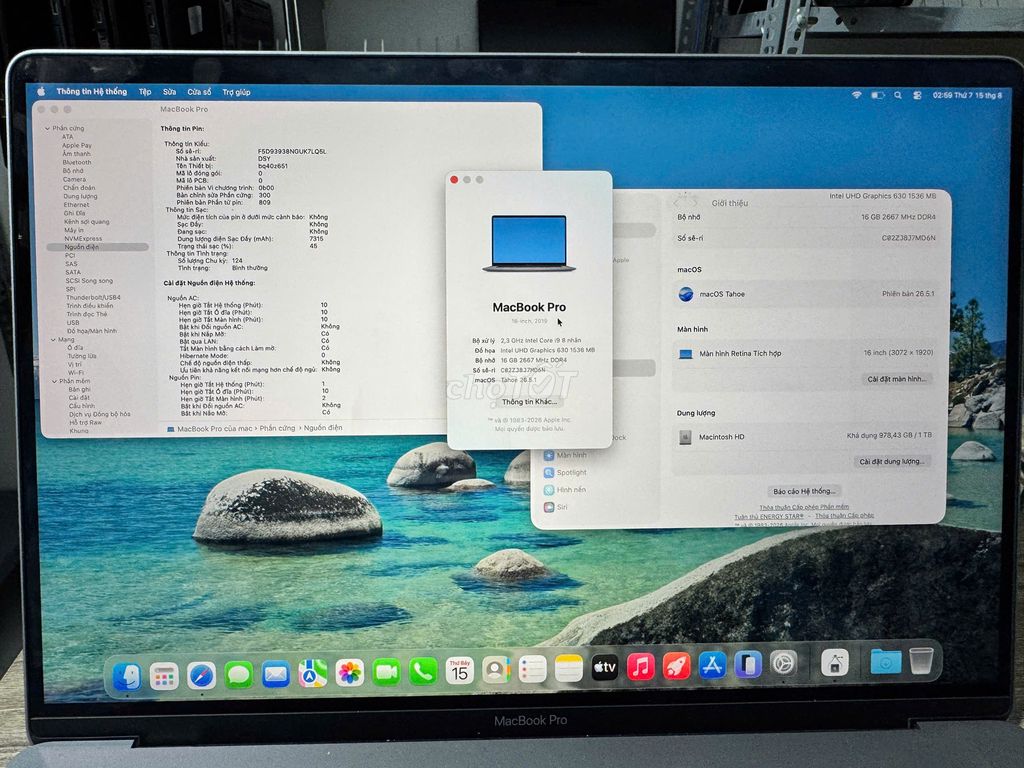Open the Cửa sổ menu
The image size is (1024, 768).
(x=199, y=92)
